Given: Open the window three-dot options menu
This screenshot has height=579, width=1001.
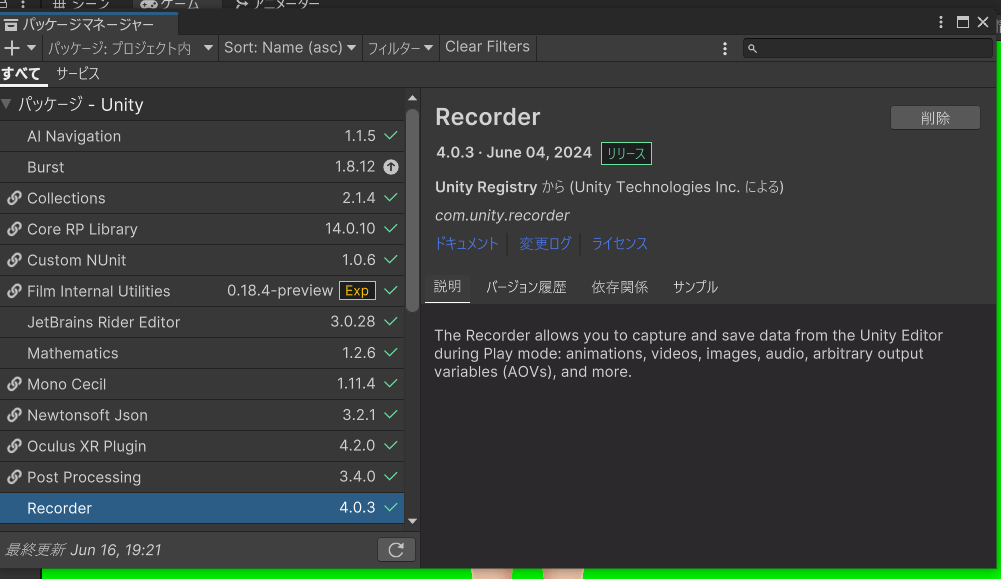Looking at the screenshot, I should pyautogui.click(x=941, y=23).
